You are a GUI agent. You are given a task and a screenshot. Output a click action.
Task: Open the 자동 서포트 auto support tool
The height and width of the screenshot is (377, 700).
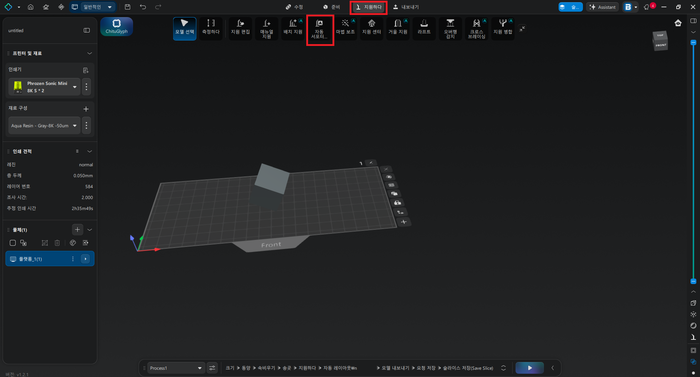point(319,29)
